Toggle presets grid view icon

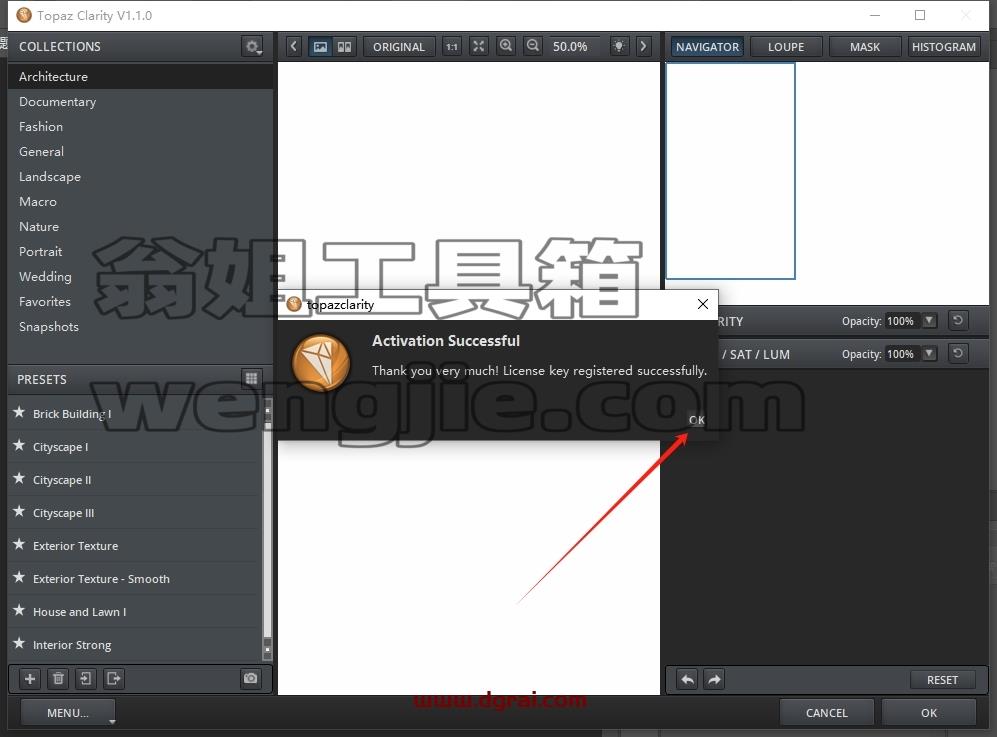coord(251,379)
